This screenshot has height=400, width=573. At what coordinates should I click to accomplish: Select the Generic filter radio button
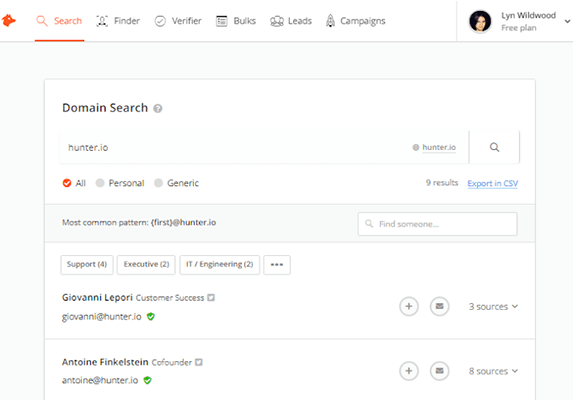[158, 183]
